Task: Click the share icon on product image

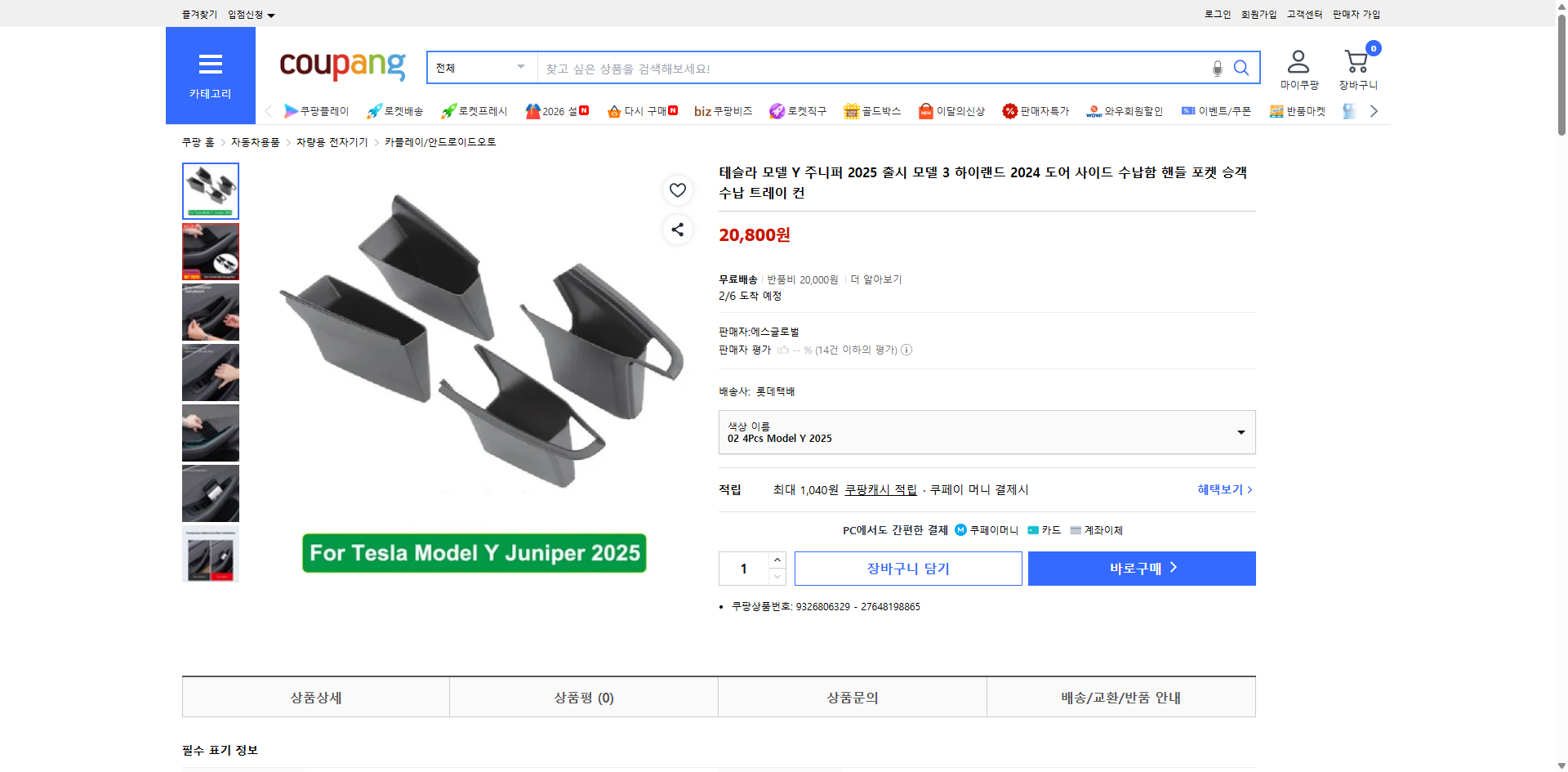Action: pos(677,230)
